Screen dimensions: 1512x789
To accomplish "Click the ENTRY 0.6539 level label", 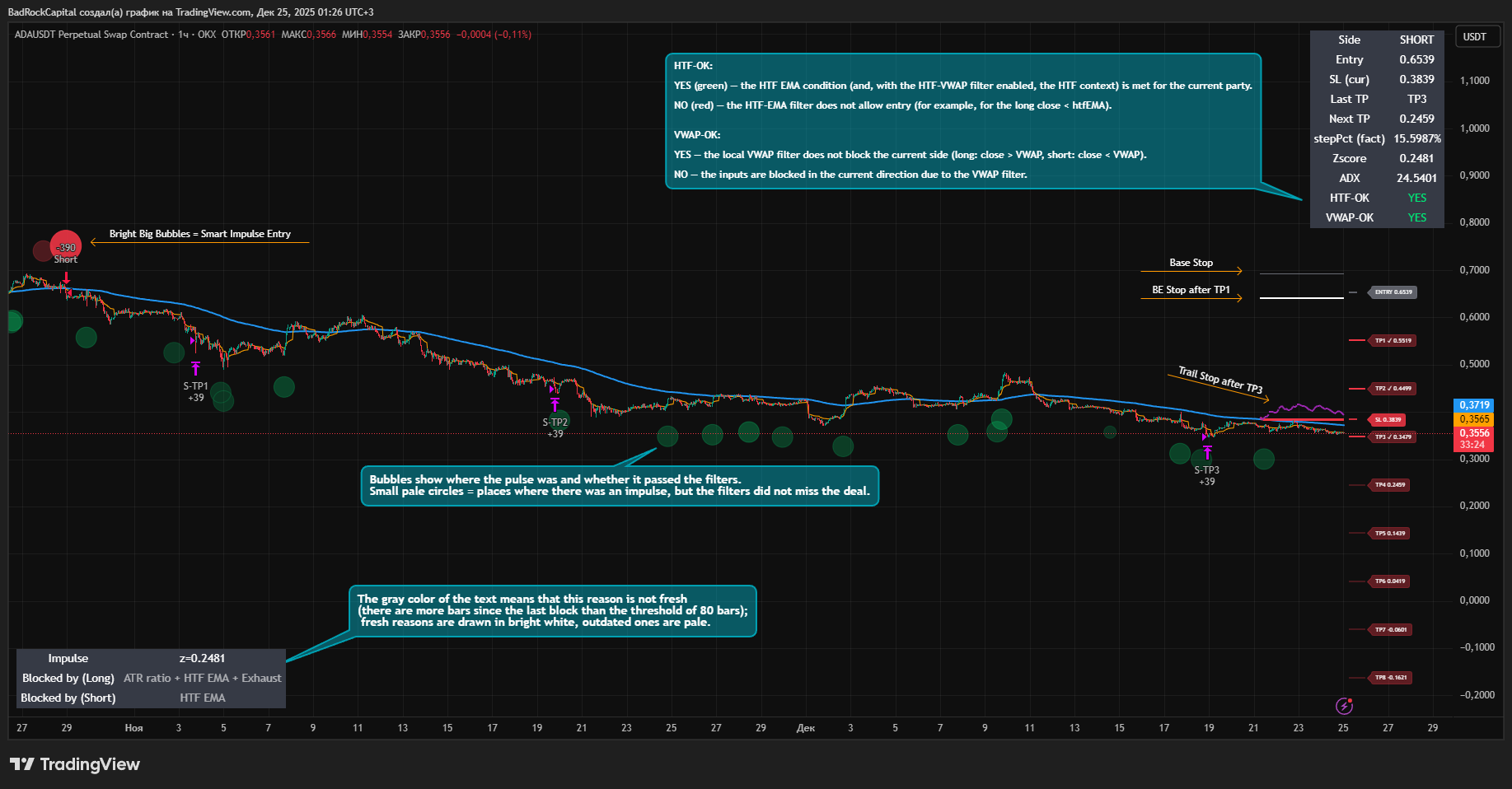I will 1393,292.
